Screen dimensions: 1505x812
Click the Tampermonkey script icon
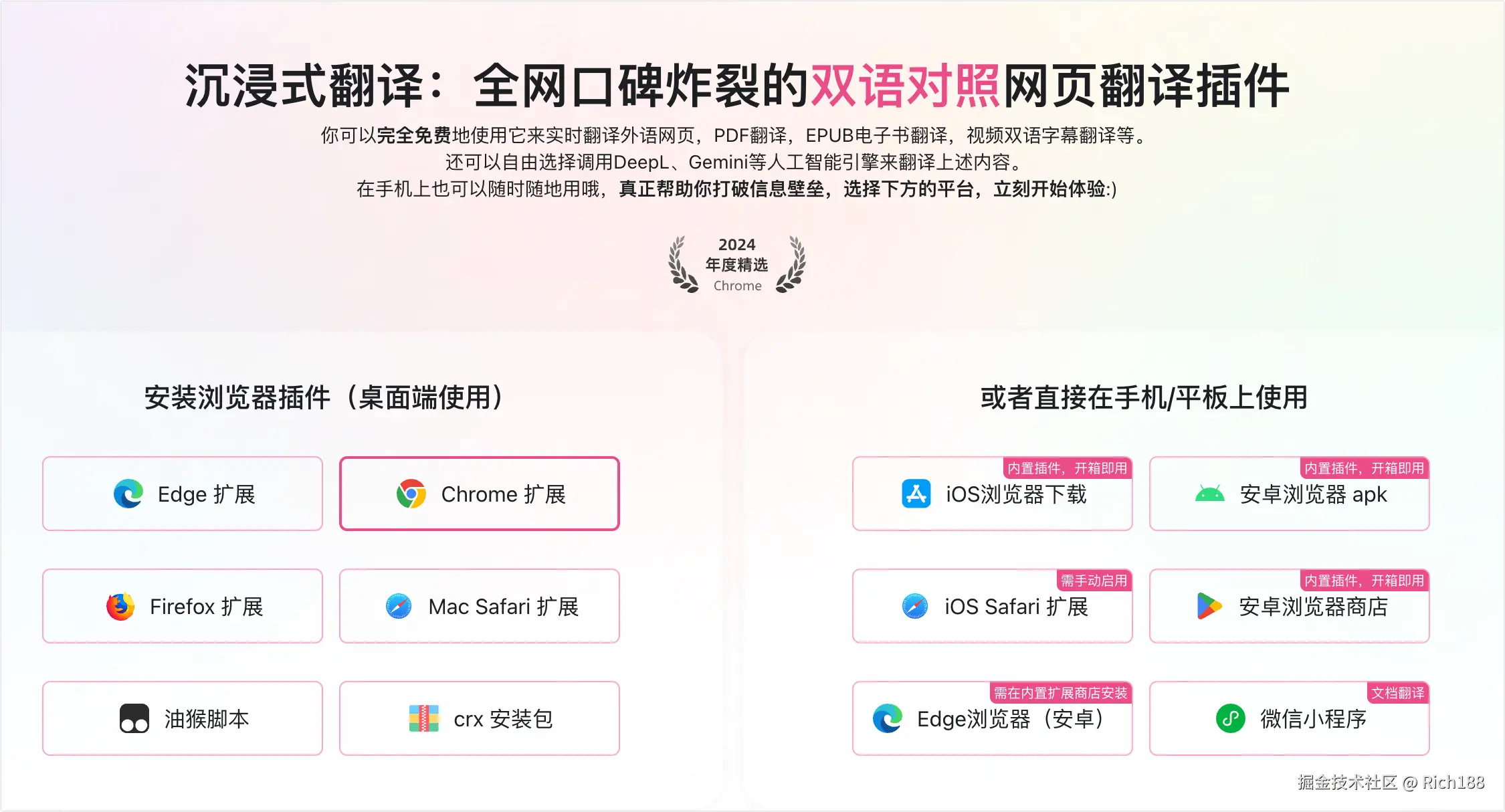pos(134,719)
